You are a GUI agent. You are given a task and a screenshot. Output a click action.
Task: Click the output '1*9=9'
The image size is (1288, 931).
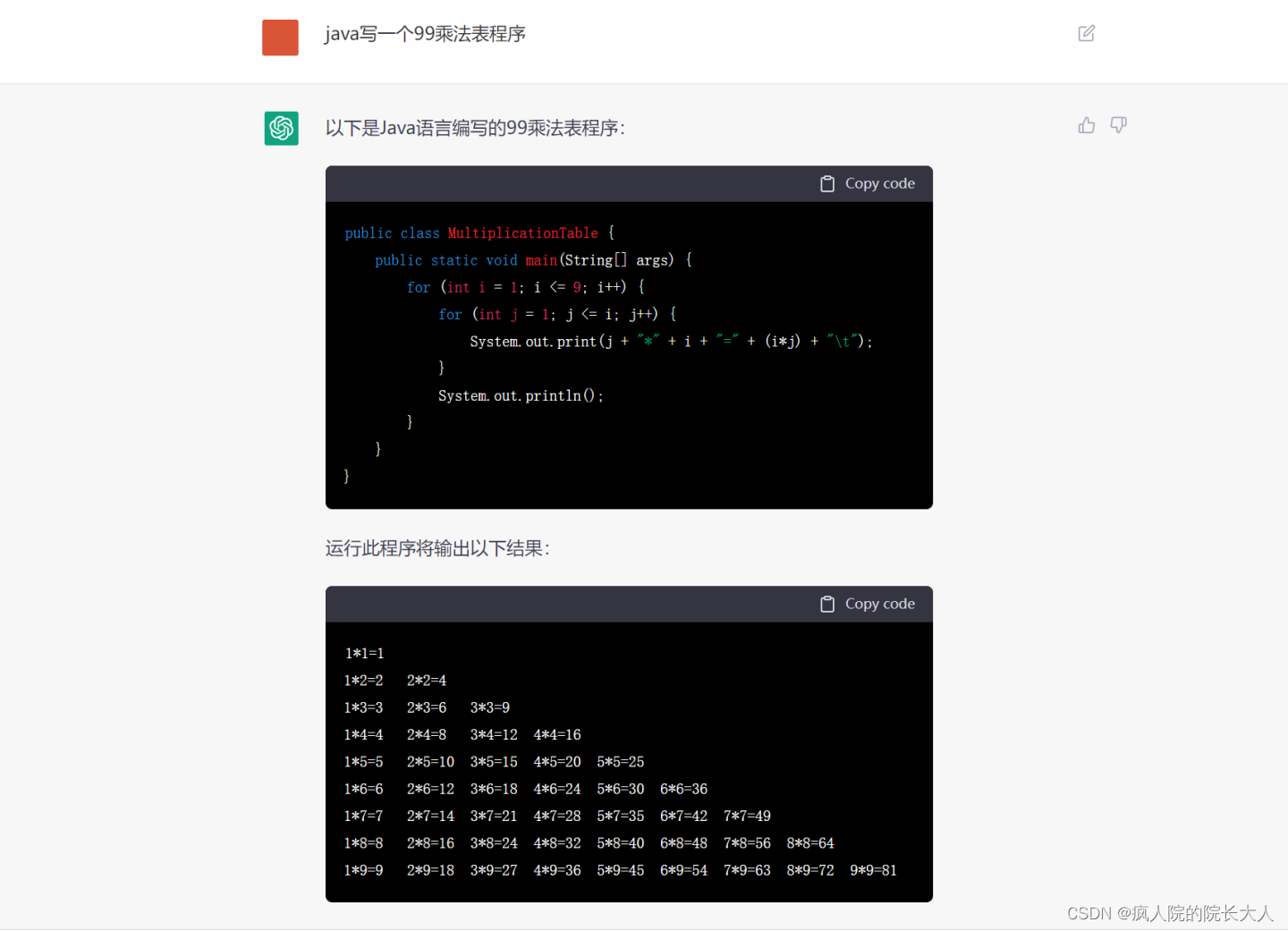[364, 870]
